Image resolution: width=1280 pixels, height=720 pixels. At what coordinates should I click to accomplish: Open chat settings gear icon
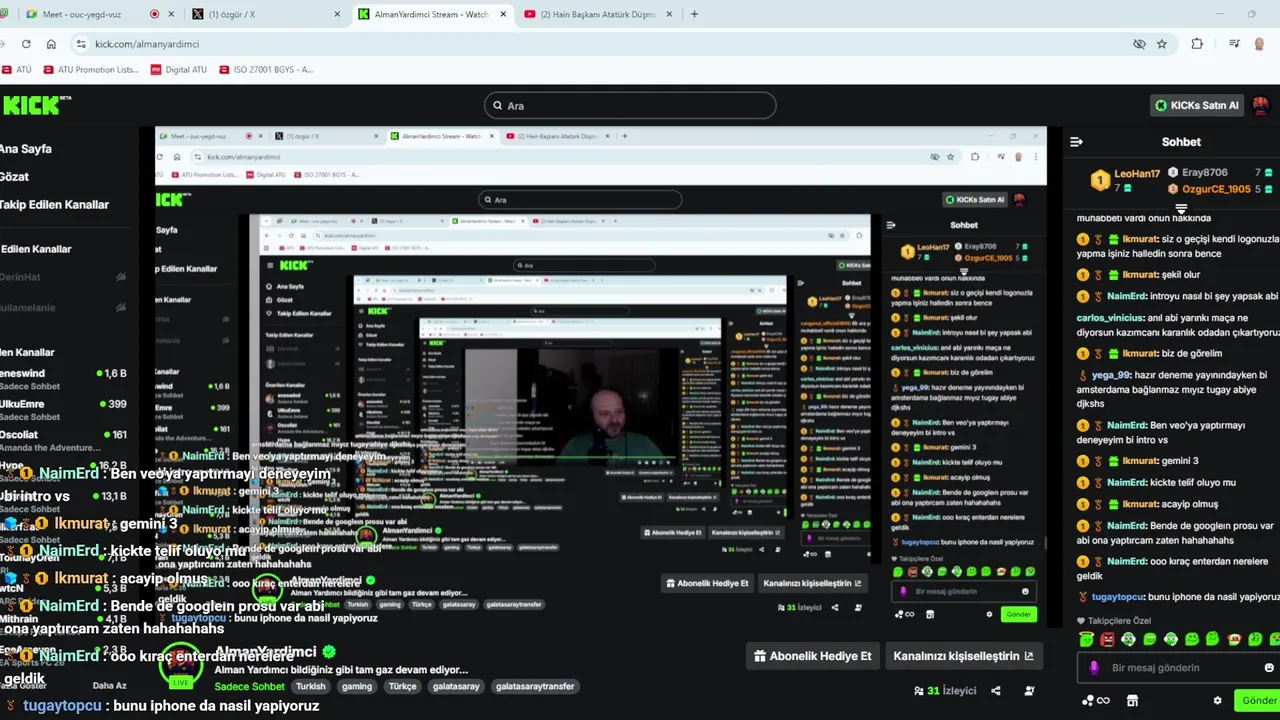point(1217,701)
